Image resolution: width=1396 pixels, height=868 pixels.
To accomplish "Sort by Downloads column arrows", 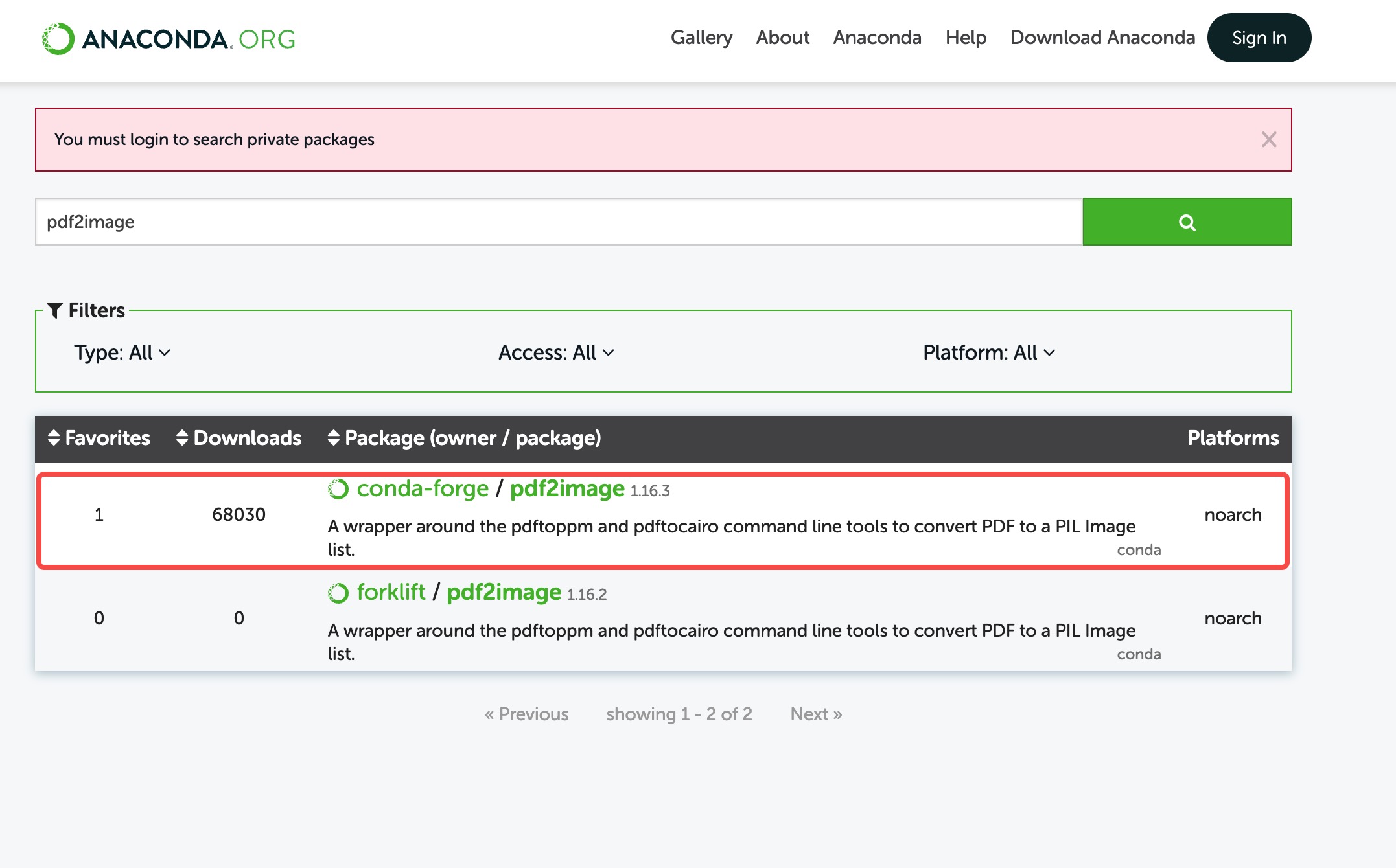I will tap(182, 438).
